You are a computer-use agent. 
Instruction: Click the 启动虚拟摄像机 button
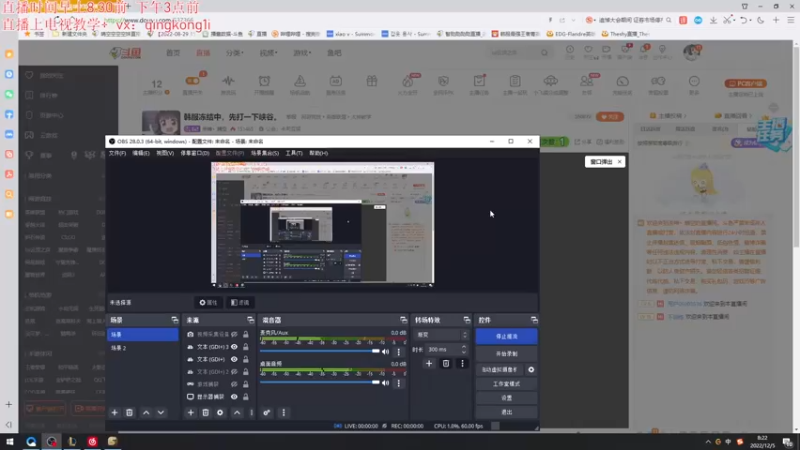coord(499,369)
